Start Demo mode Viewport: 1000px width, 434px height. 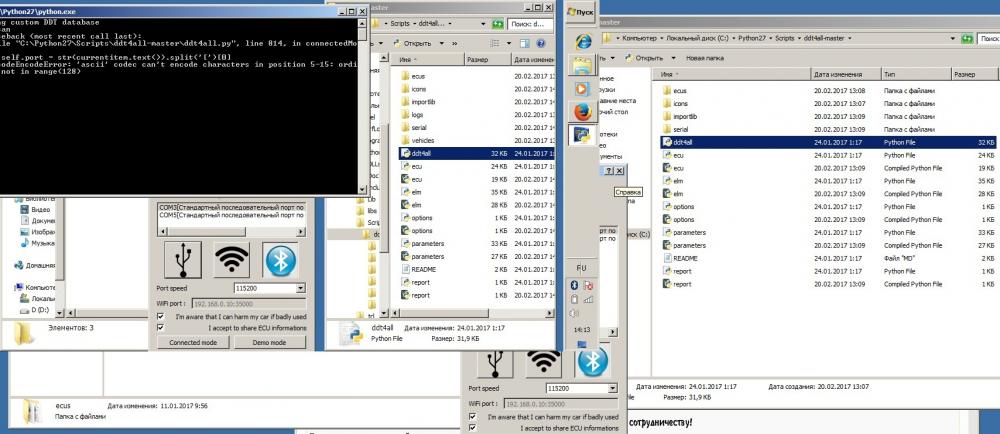click(269, 342)
